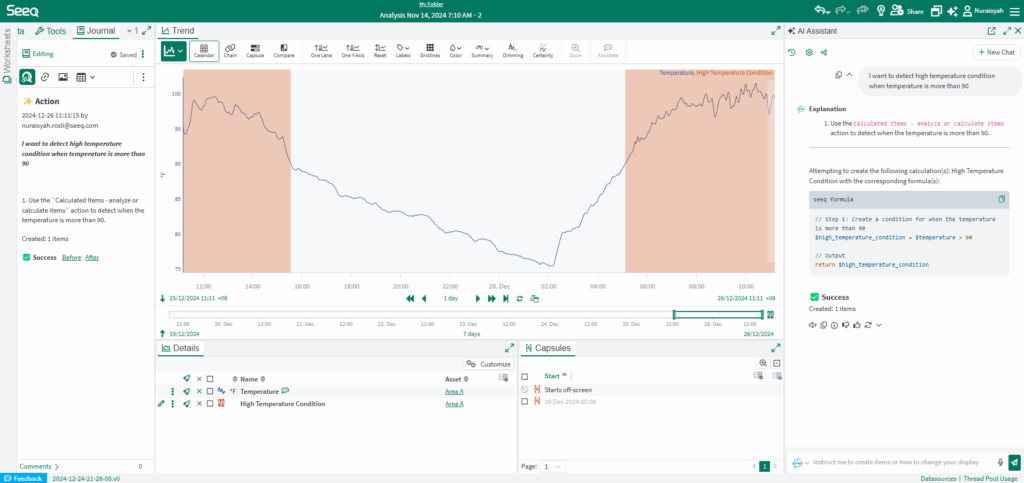Click the range slider on the 7 days timeline
The image size is (1024, 483).
[x=718, y=315]
